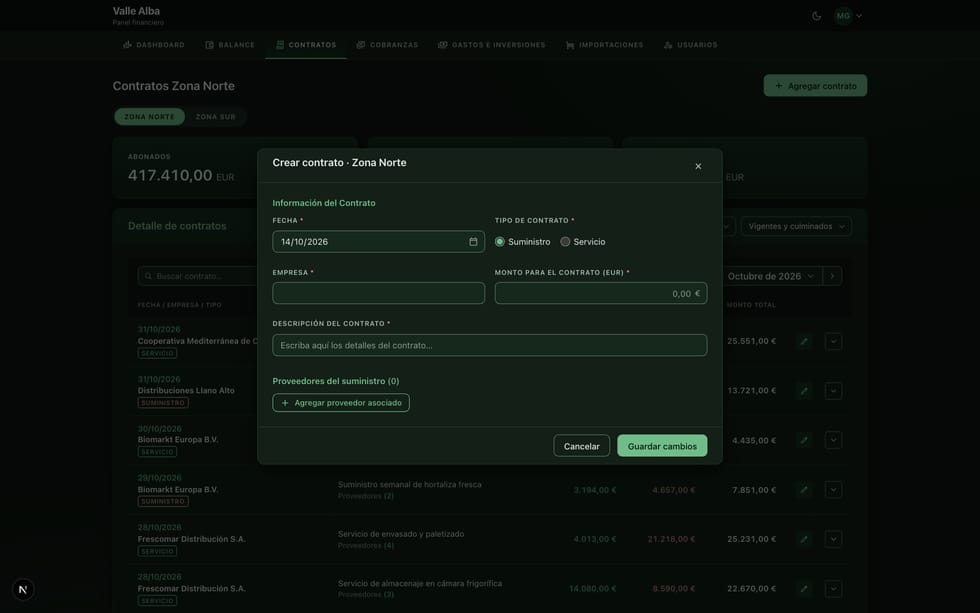The width and height of the screenshot is (980, 613).
Task: Edit the 25.231,00 € contract row
Action: tap(804, 539)
